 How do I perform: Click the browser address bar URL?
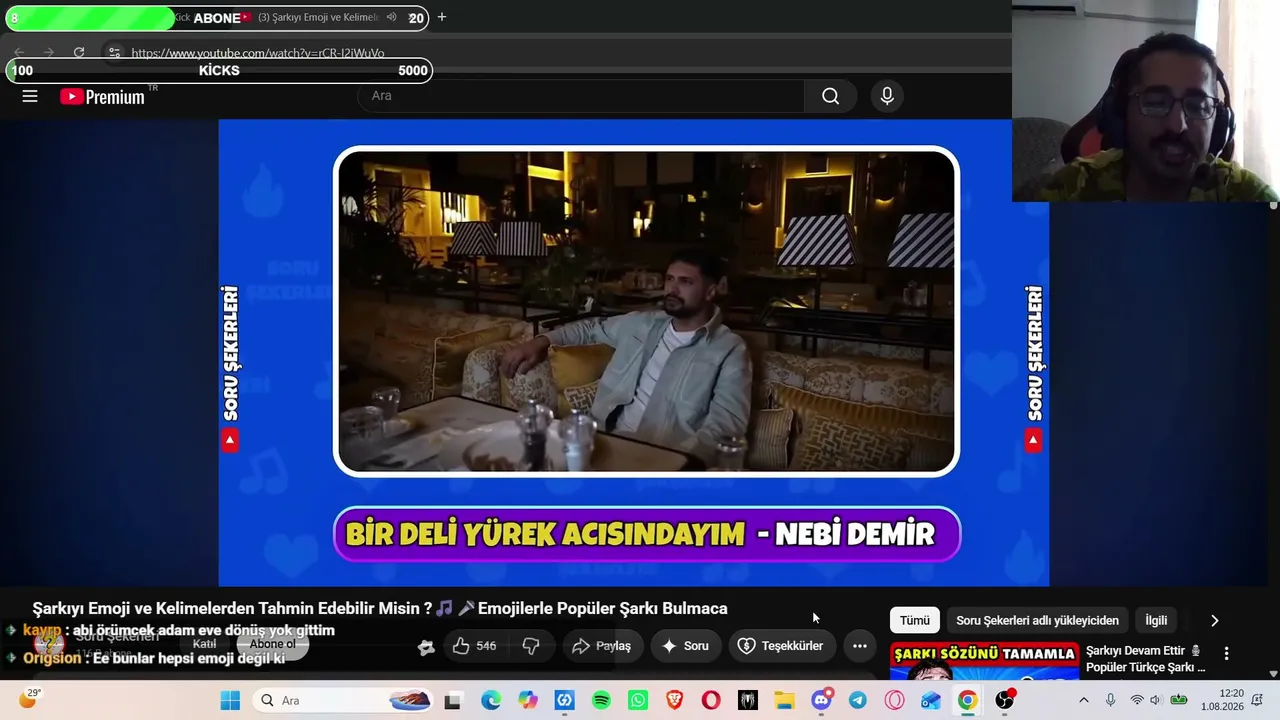(x=258, y=53)
